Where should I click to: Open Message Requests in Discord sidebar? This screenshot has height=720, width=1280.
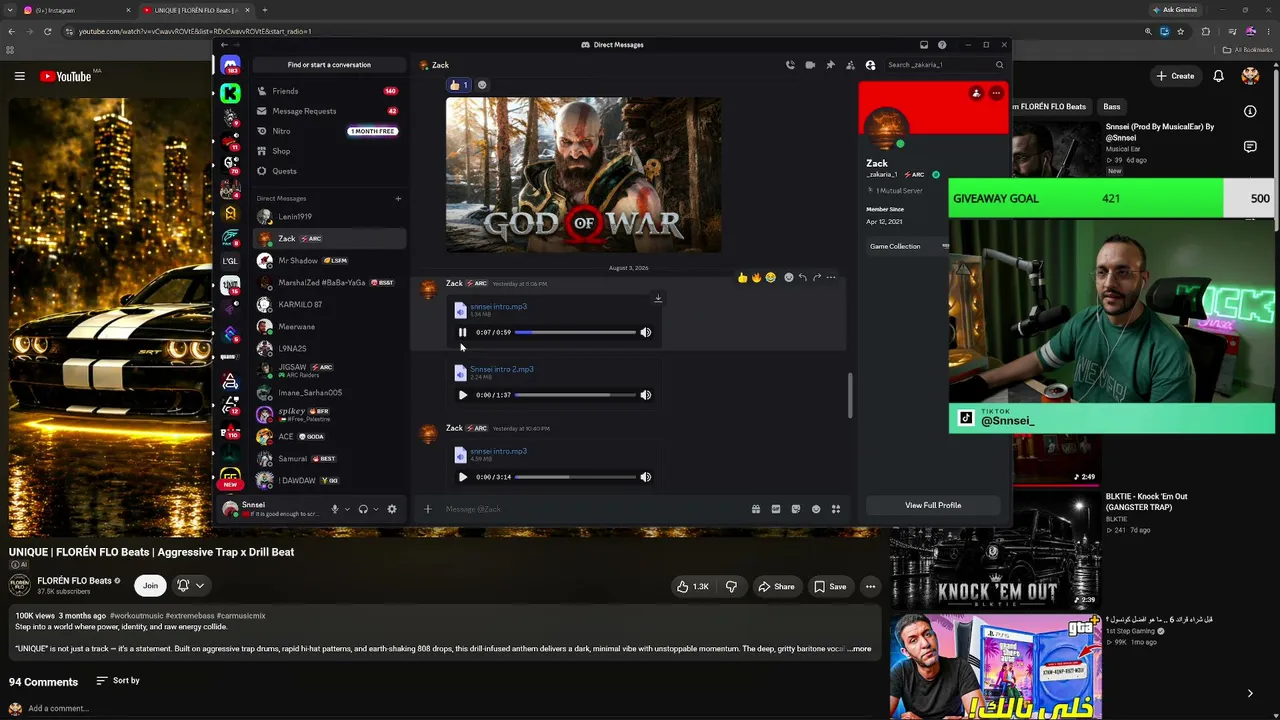328,111
